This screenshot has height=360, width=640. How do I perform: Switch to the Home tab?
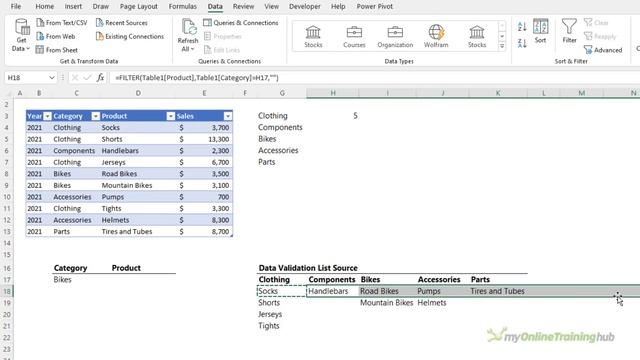point(44,7)
